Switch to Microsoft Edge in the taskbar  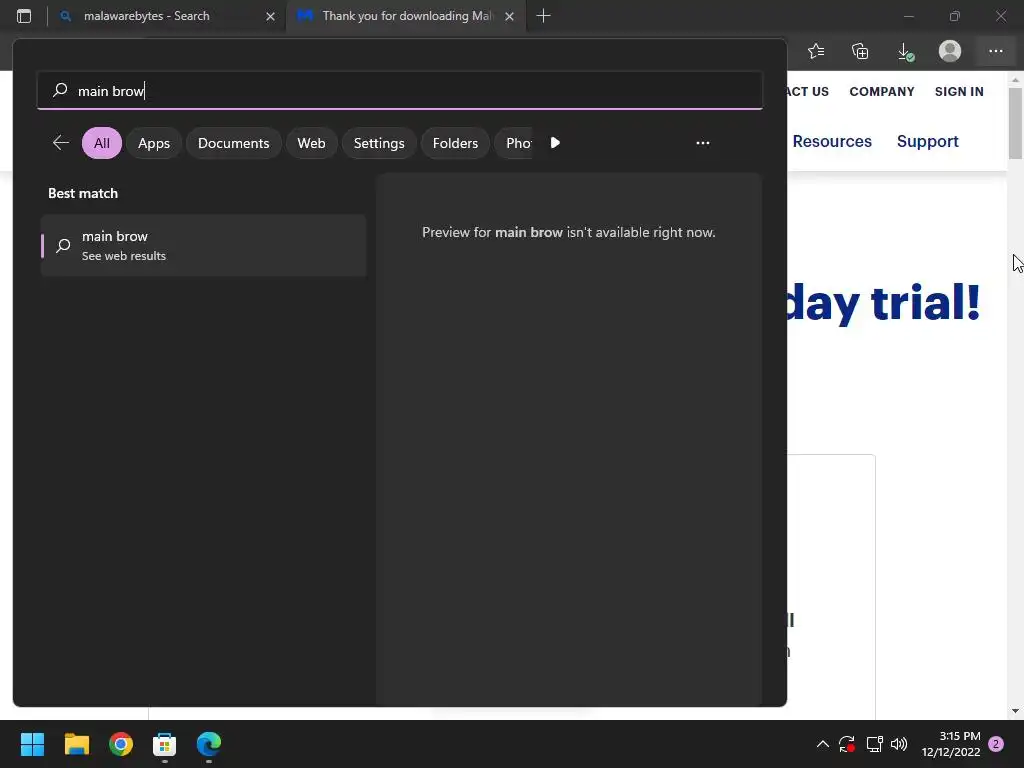pos(209,744)
